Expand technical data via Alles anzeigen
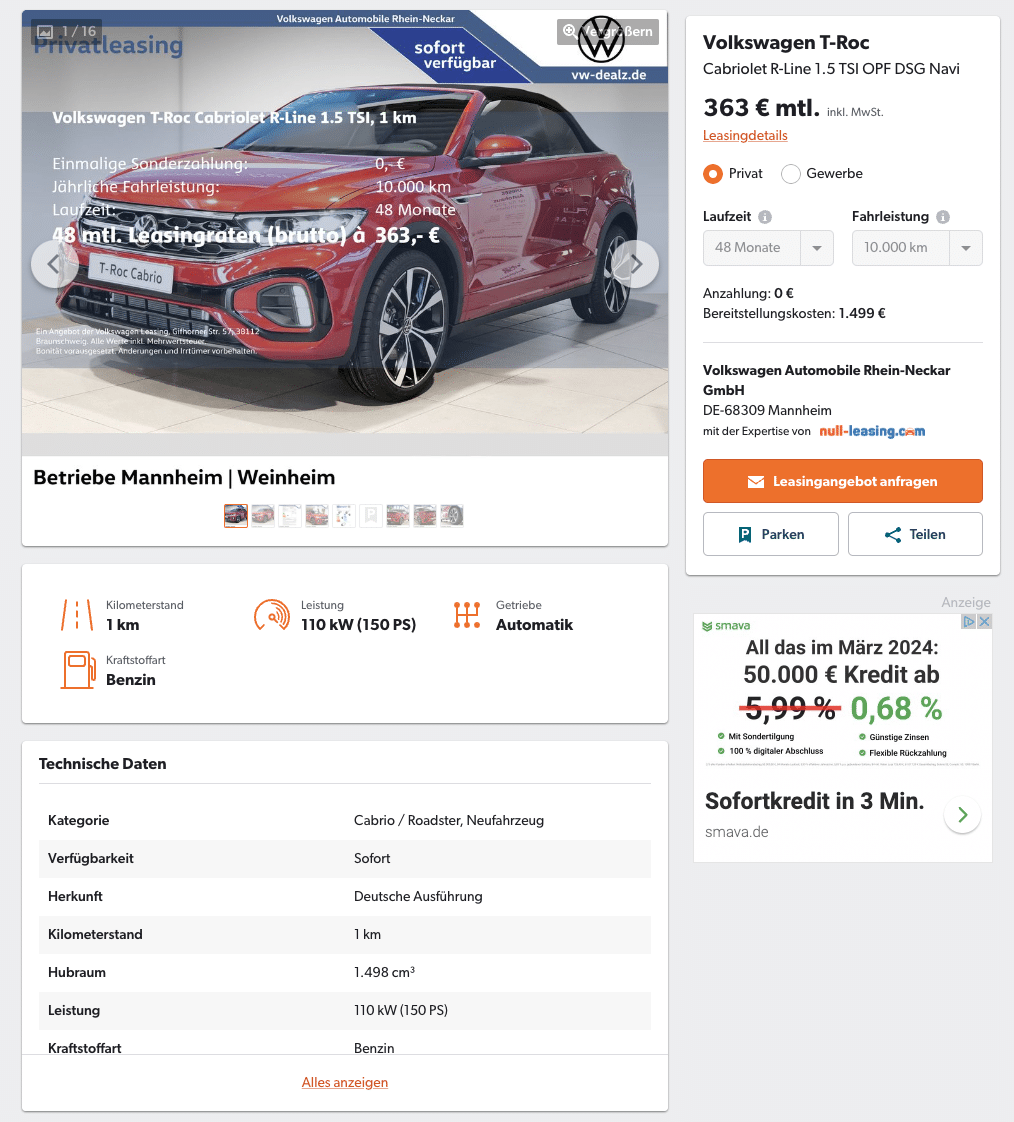Viewport: 1014px width, 1122px height. pyautogui.click(x=345, y=1082)
